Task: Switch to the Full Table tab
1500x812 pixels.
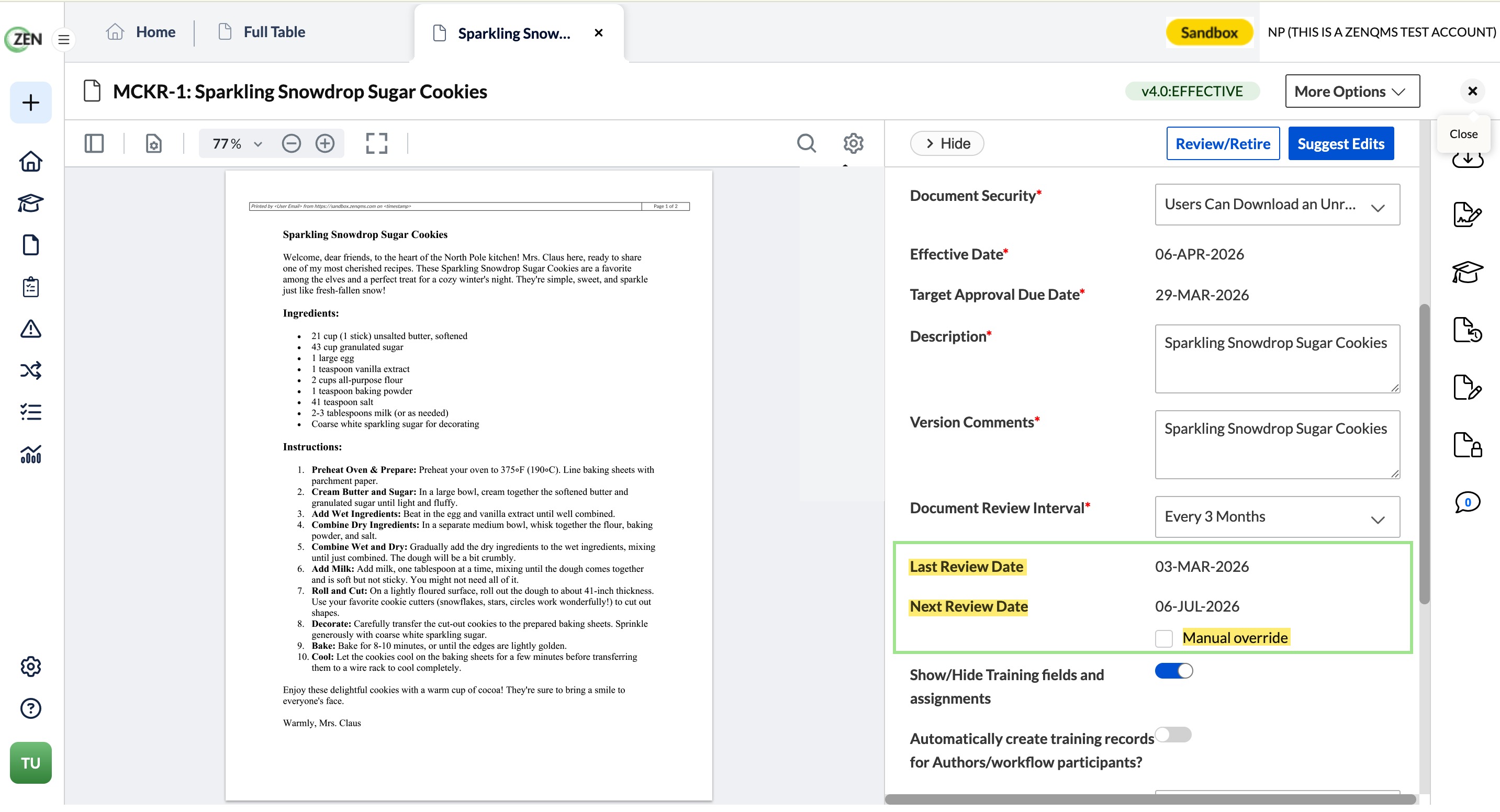Action: (262, 32)
